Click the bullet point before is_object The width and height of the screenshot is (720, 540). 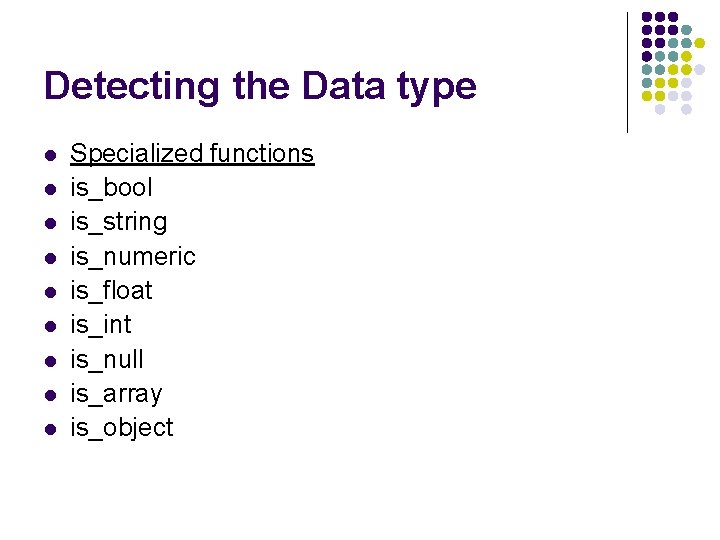[x=50, y=429]
